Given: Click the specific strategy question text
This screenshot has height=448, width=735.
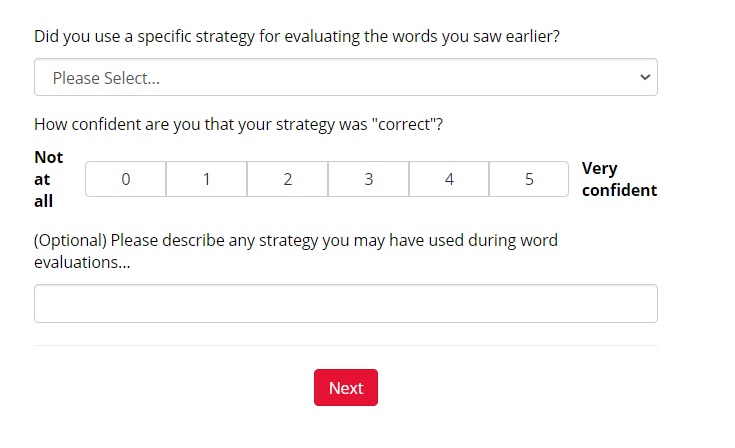Looking at the screenshot, I should click(296, 36).
